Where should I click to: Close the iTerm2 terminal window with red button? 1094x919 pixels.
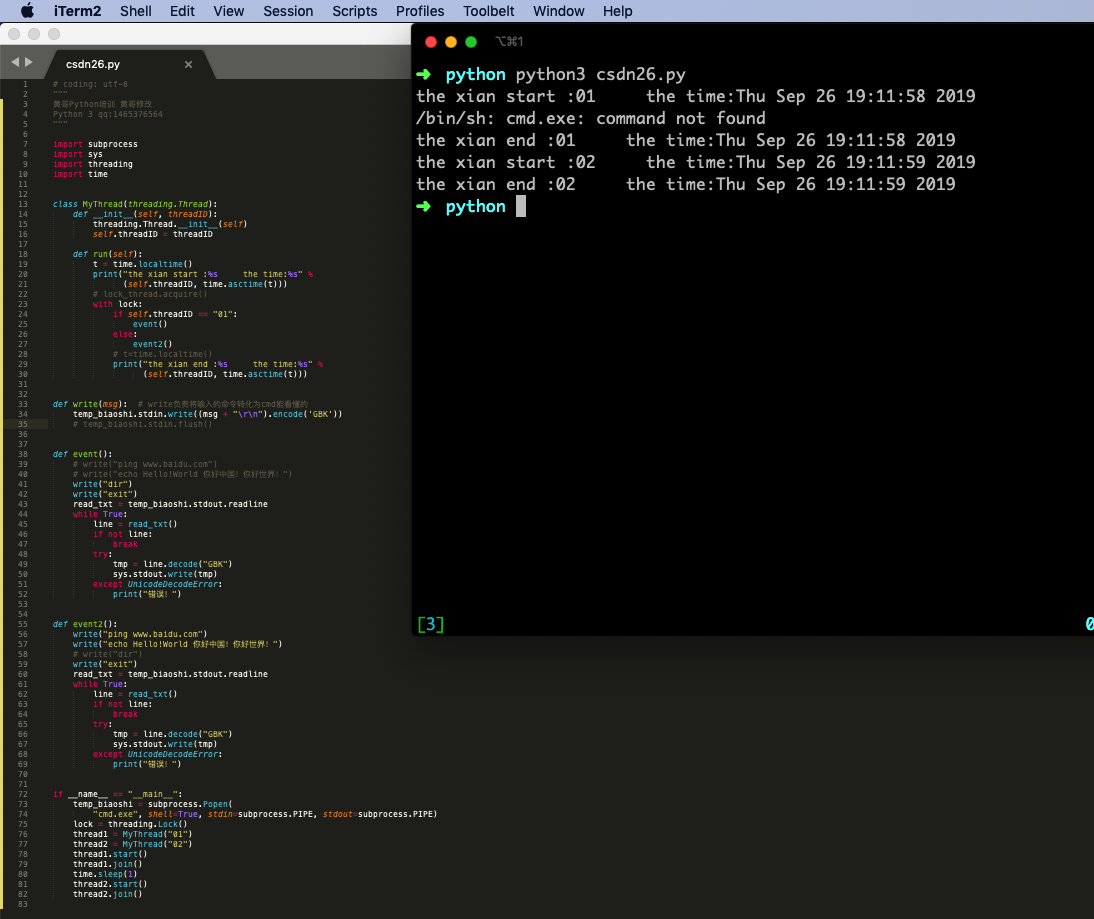[431, 42]
